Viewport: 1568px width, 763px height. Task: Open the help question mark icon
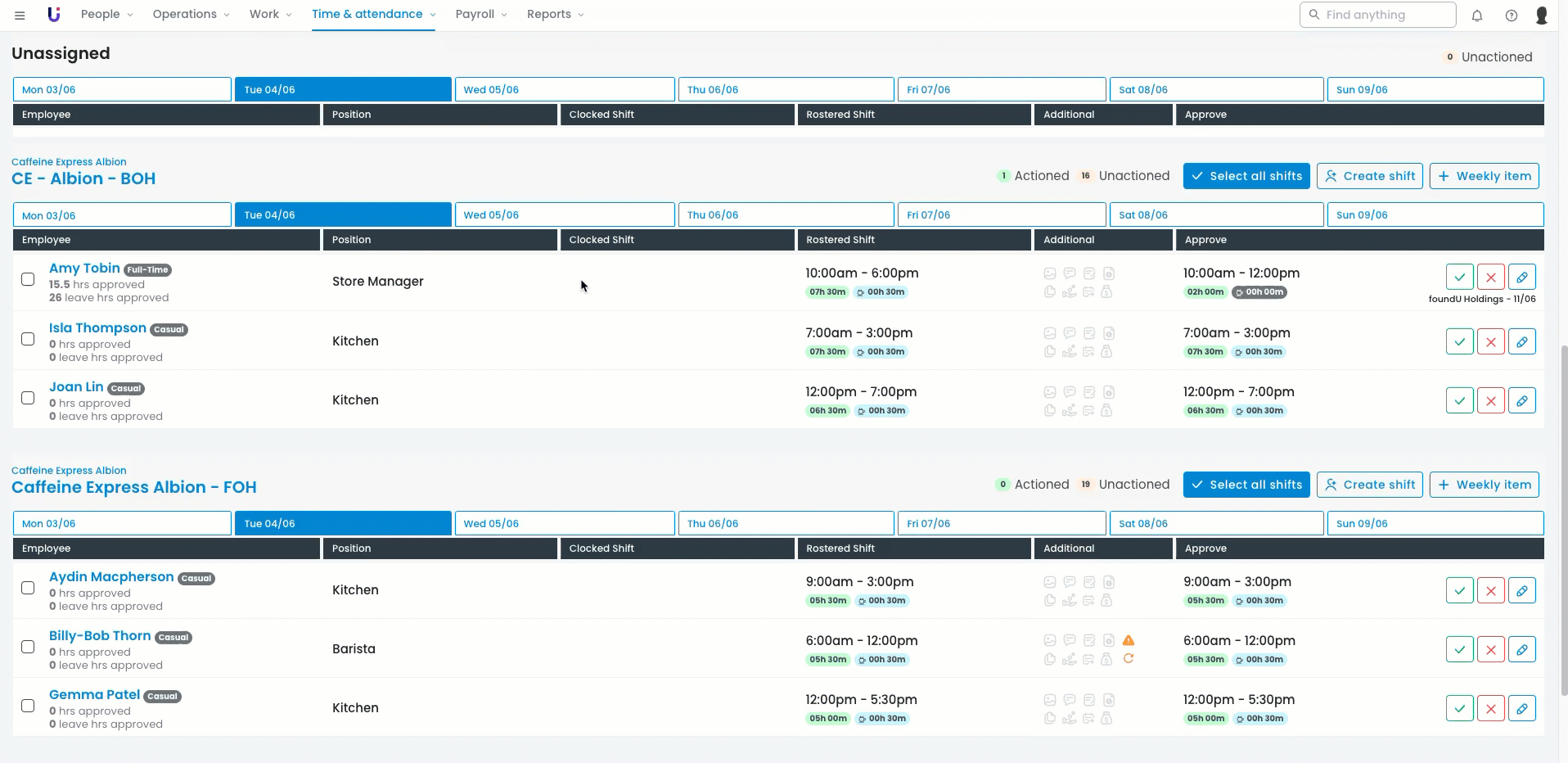[1512, 15]
